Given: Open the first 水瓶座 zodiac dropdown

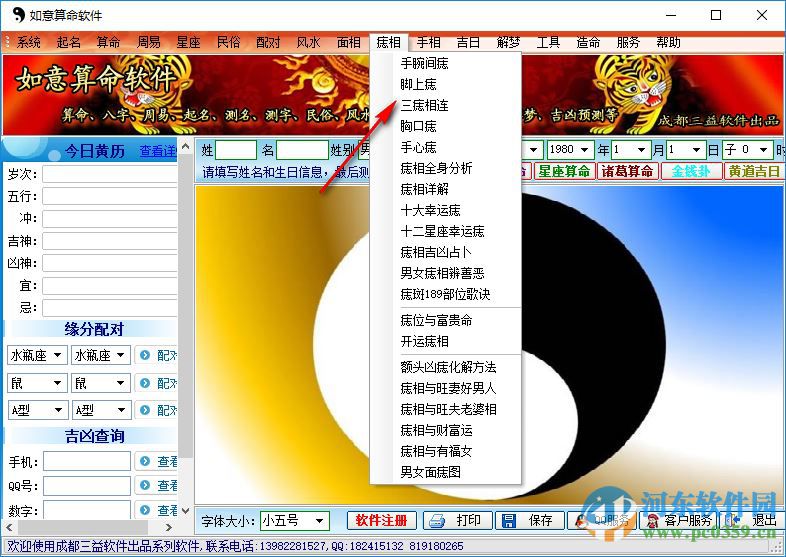Looking at the screenshot, I should tap(37, 355).
